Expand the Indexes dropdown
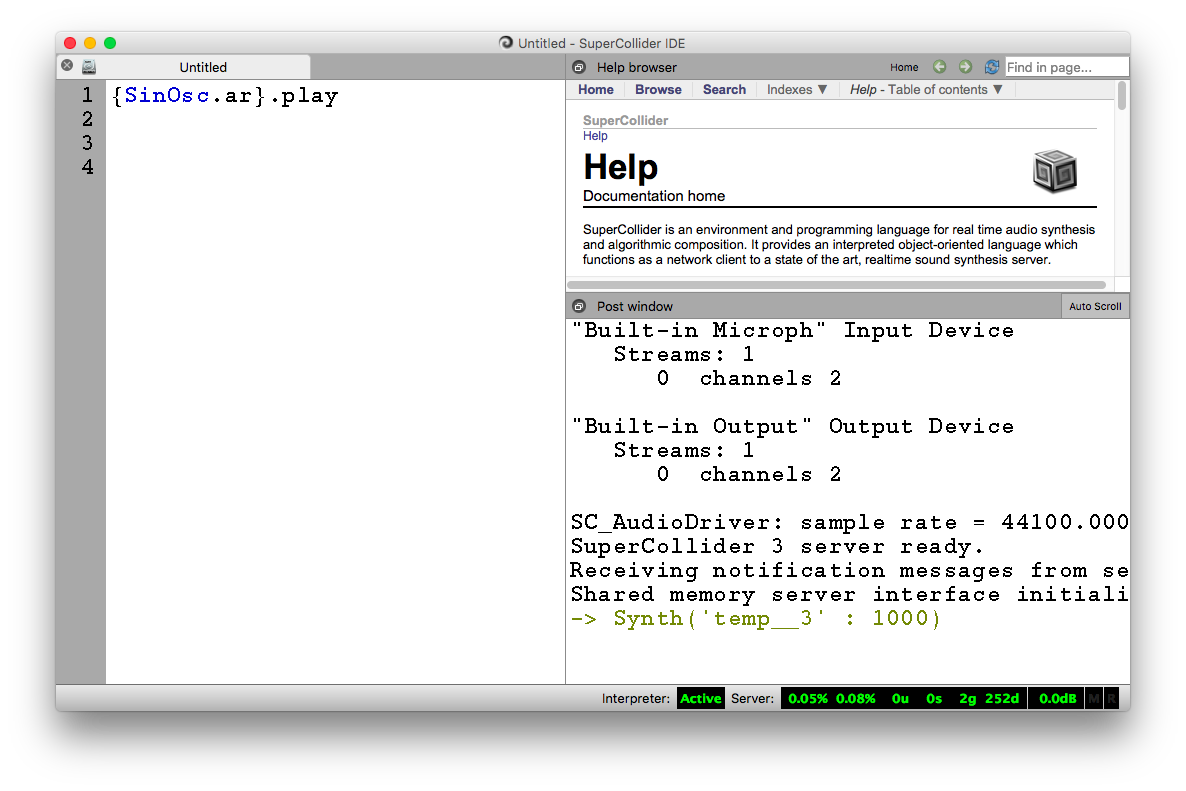 [797, 89]
